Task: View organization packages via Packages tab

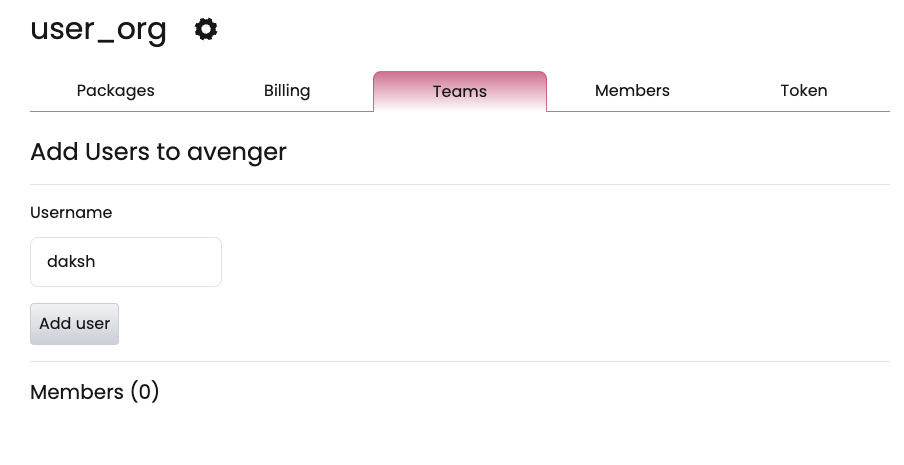Action: pyautogui.click(x=115, y=90)
